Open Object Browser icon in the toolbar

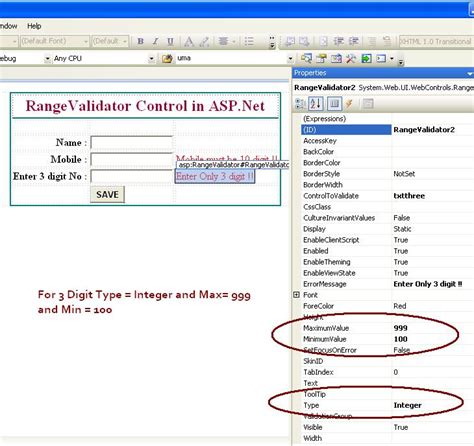336,58
